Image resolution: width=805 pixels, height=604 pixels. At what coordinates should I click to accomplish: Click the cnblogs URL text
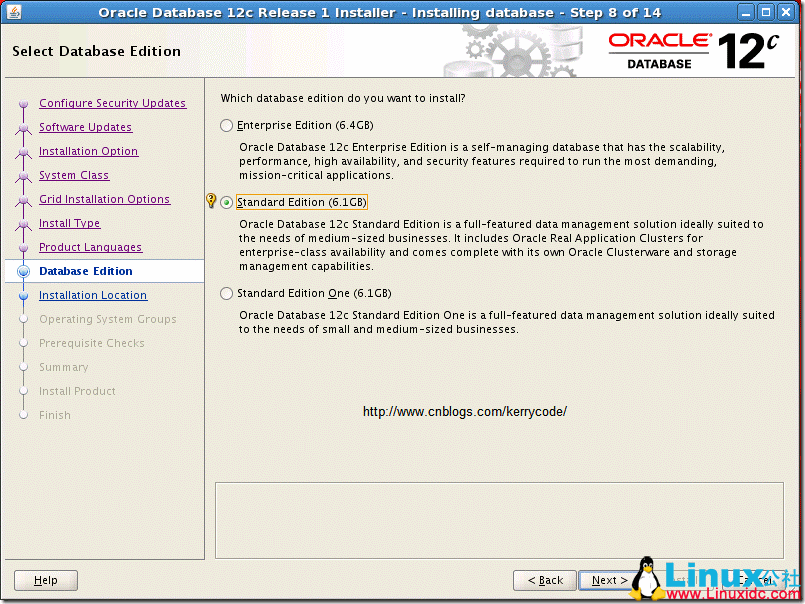(465, 411)
